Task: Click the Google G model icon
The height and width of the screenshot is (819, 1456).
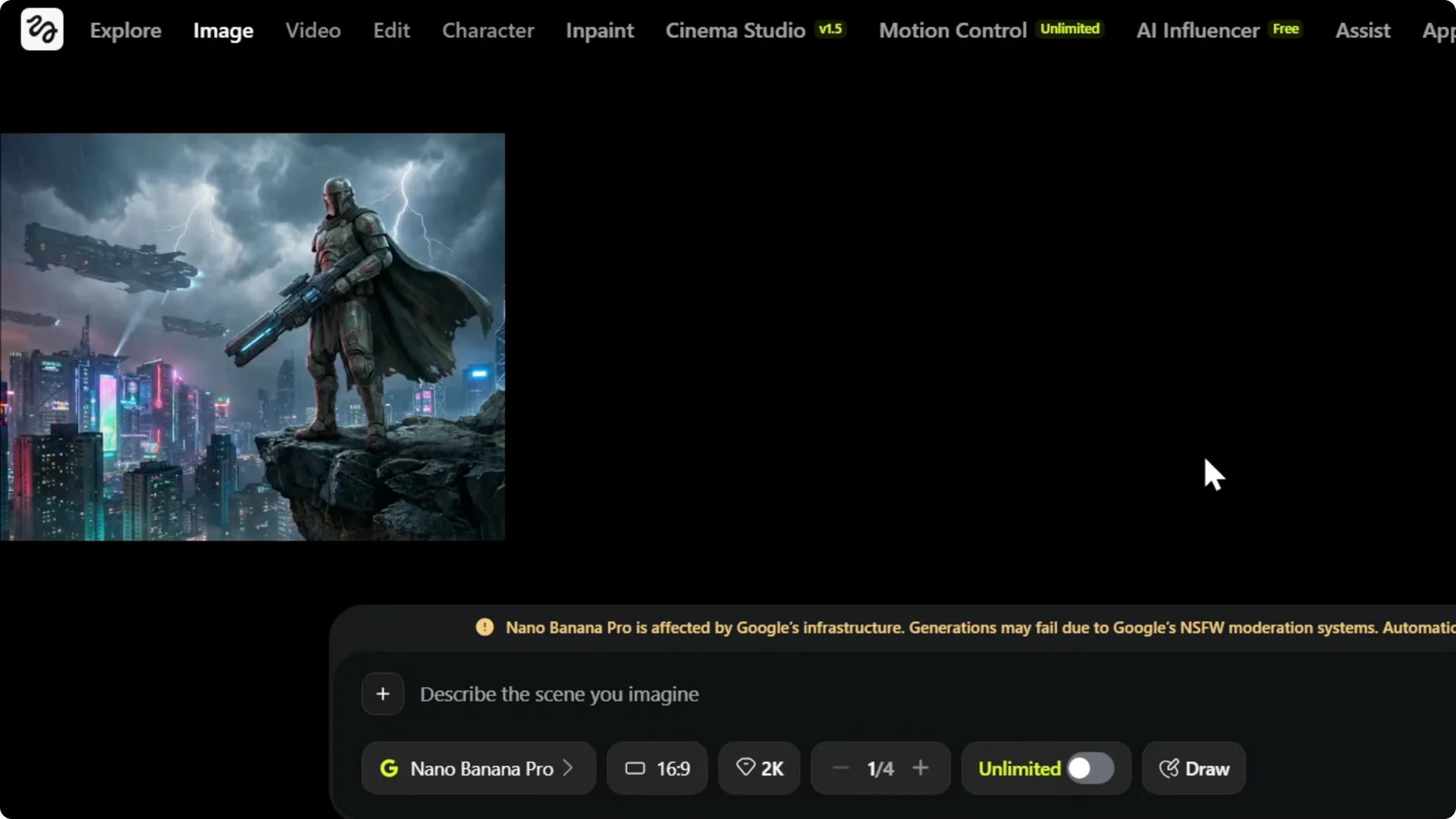Action: (x=389, y=768)
